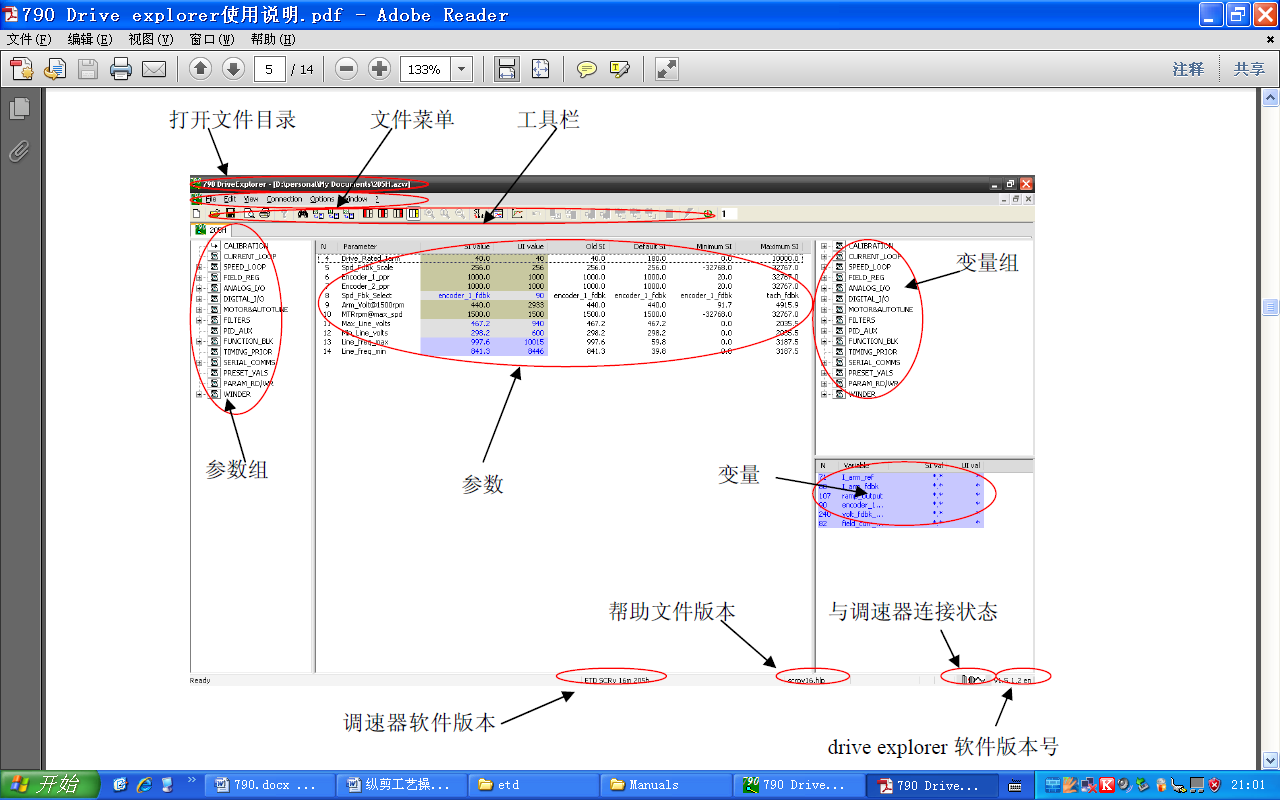
Task: Click the 工具栏 label text
Action: (x=548, y=119)
